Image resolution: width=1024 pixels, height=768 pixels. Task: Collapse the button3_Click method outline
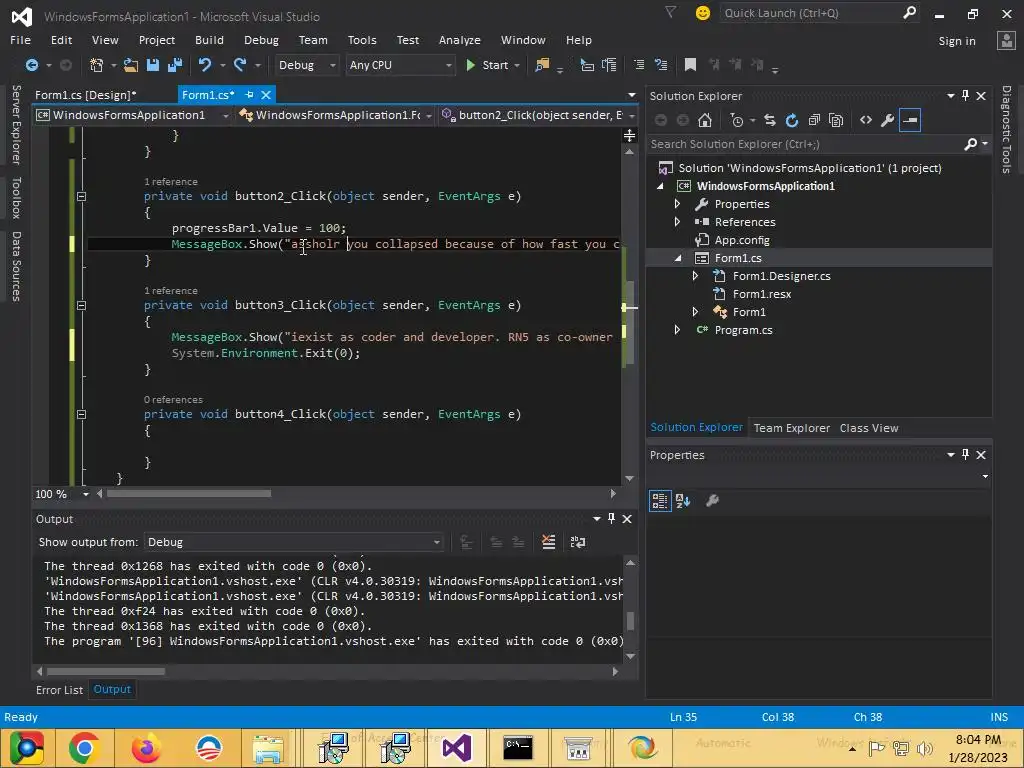[x=82, y=305]
